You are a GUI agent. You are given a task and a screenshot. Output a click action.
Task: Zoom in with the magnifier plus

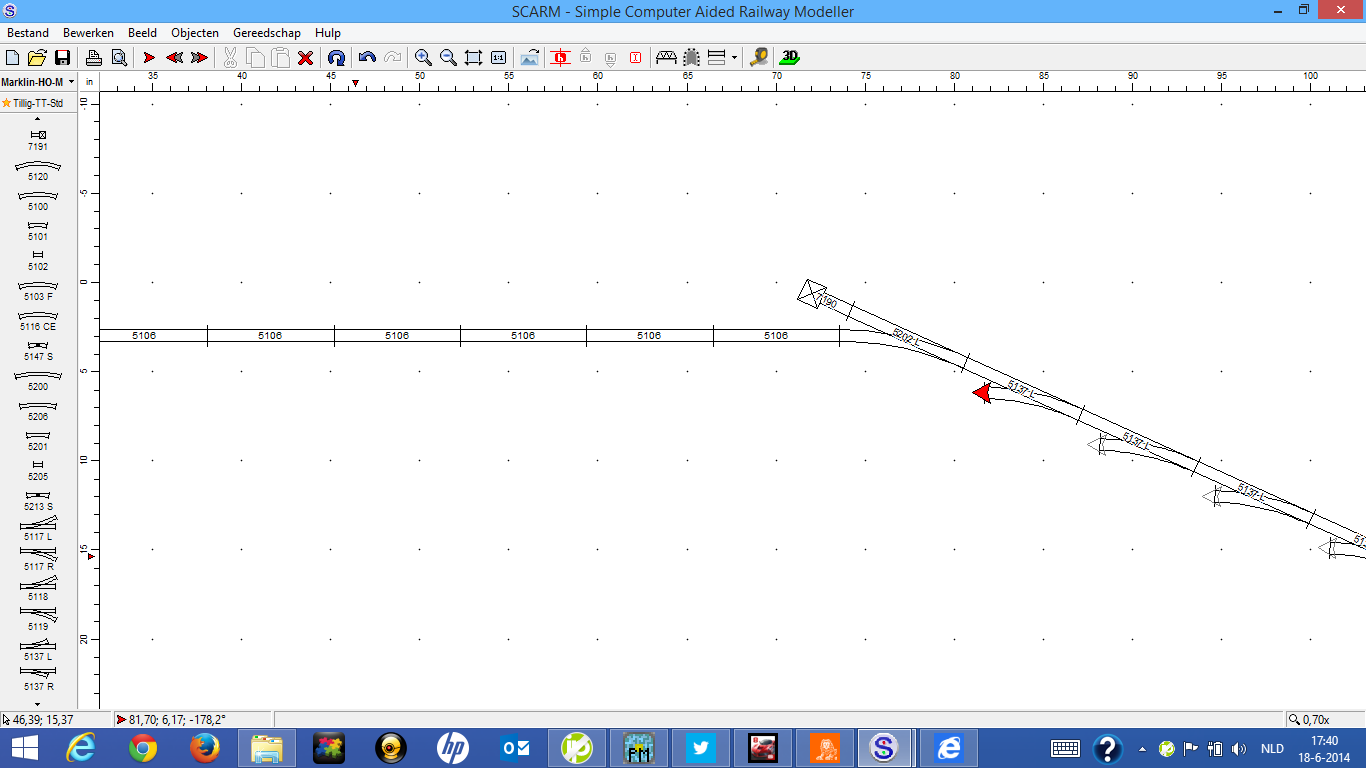pyautogui.click(x=423, y=58)
